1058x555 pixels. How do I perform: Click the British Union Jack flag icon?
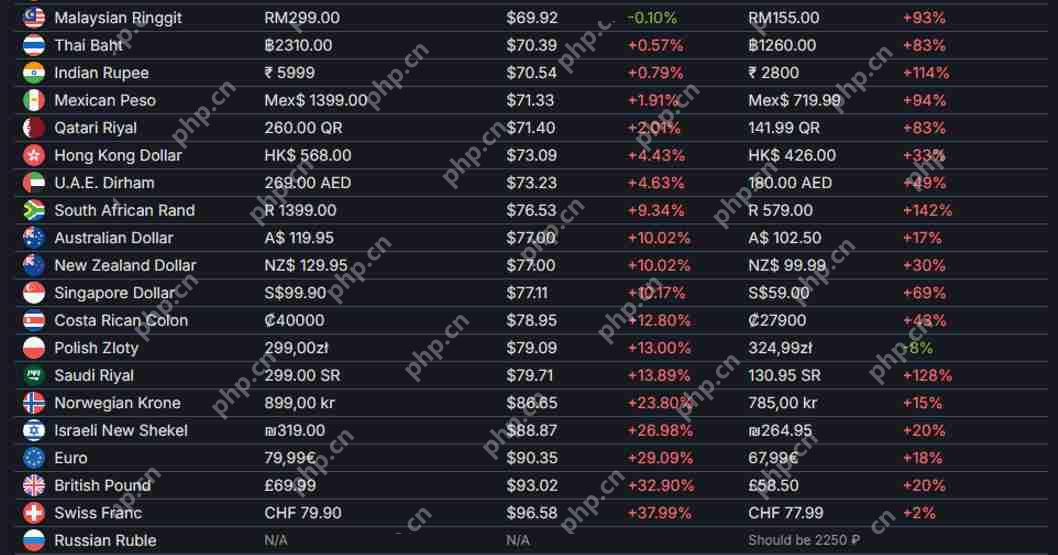(x=34, y=485)
